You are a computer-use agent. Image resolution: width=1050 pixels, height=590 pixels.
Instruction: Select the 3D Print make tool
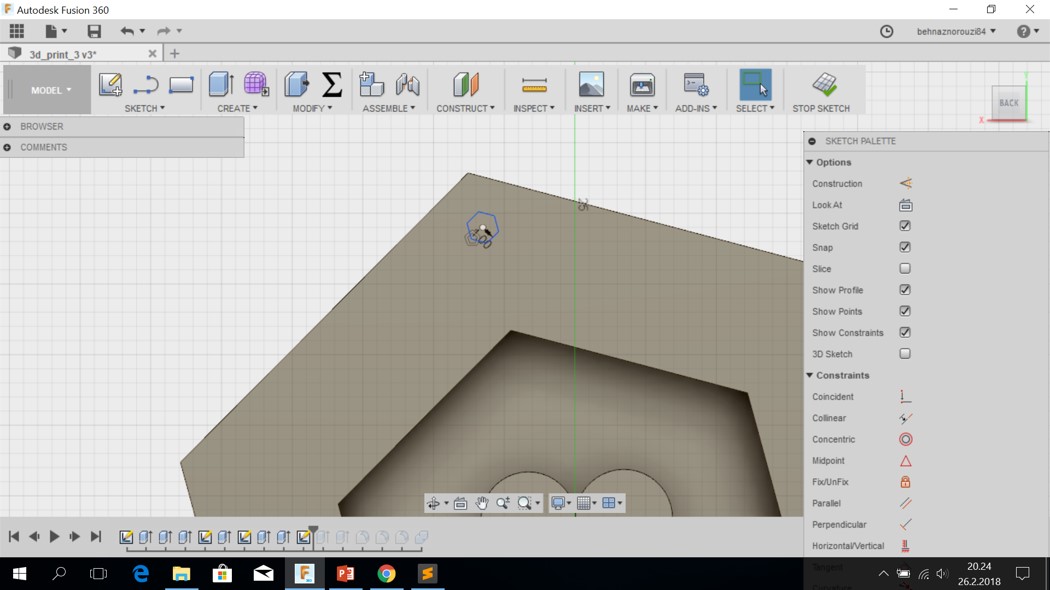[642, 85]
